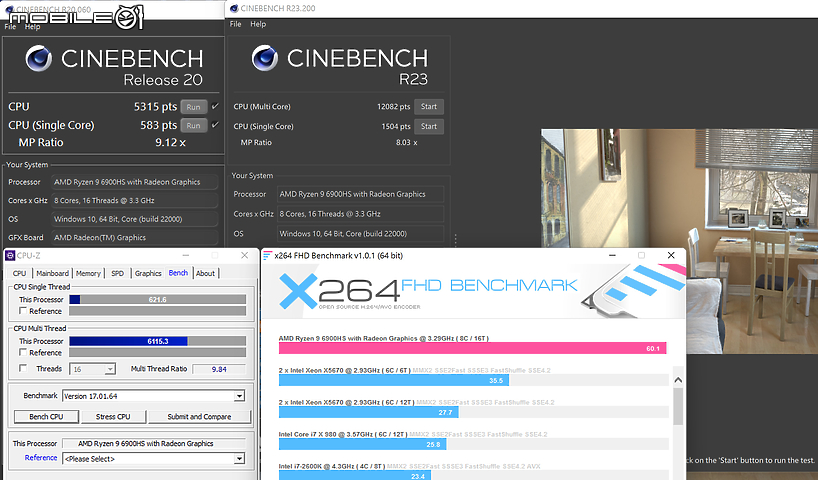Screen dimensions: 818x480
Task: Click R23 multi core score 12082 pts
Action: click(394, 106)
